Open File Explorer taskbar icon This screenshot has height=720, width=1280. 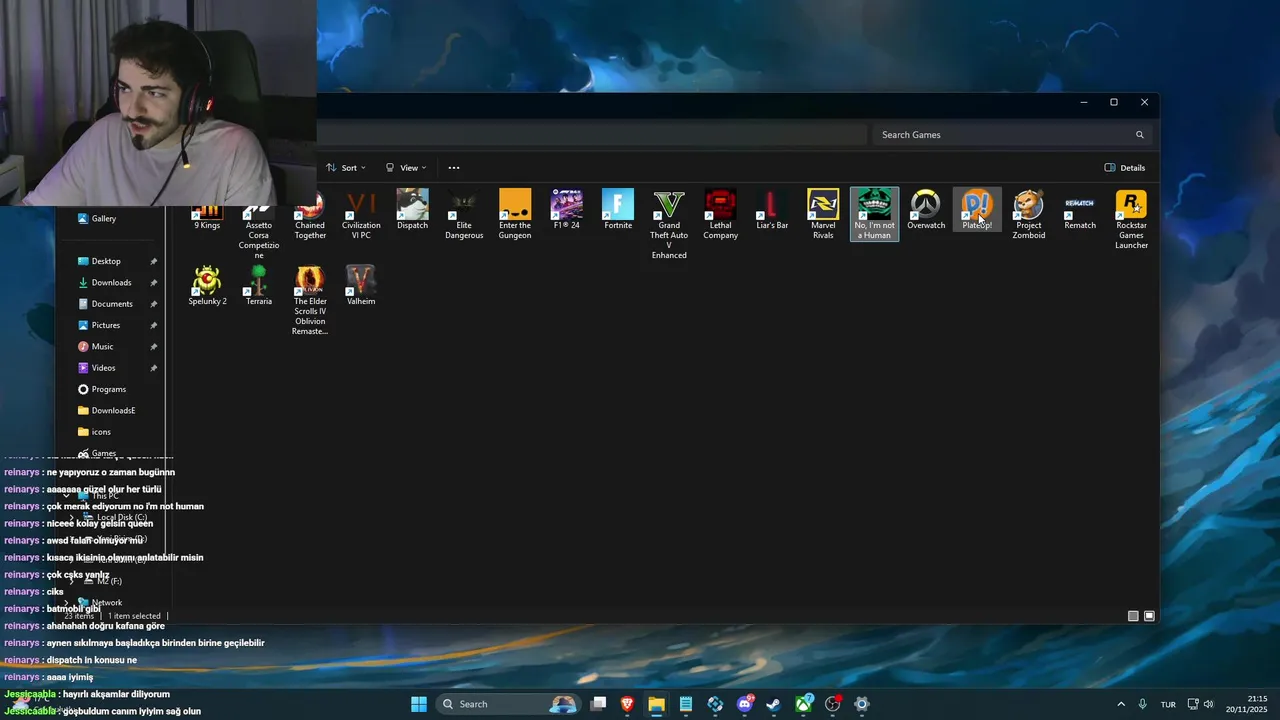(656, 704)
